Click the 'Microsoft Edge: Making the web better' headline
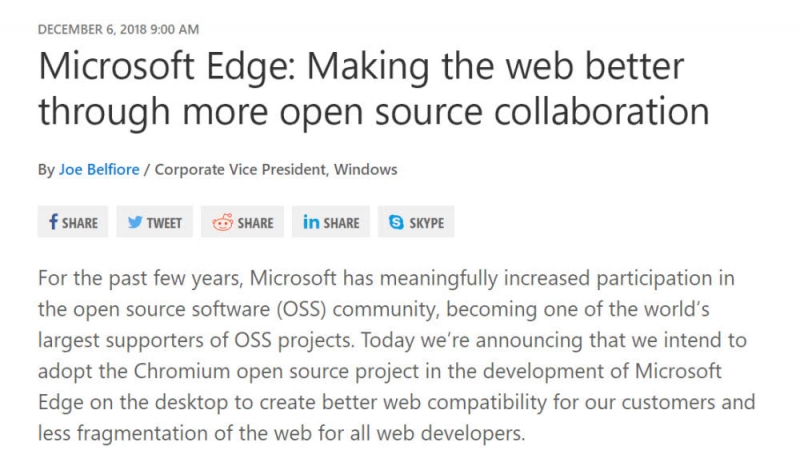Viewport: 800px width, 454px height. 361,67
